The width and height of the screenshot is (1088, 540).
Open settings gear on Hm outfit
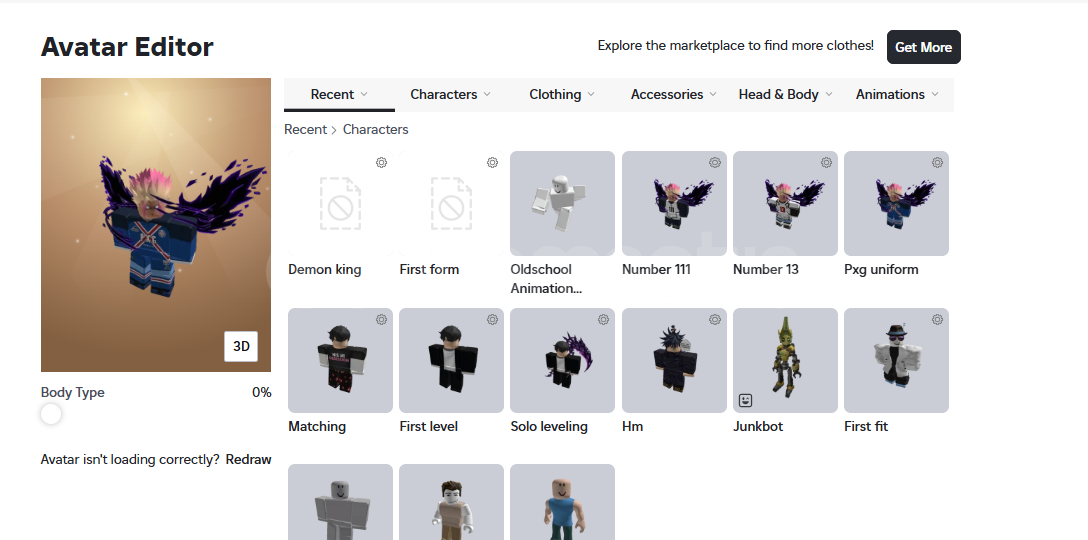click(715, 319)
